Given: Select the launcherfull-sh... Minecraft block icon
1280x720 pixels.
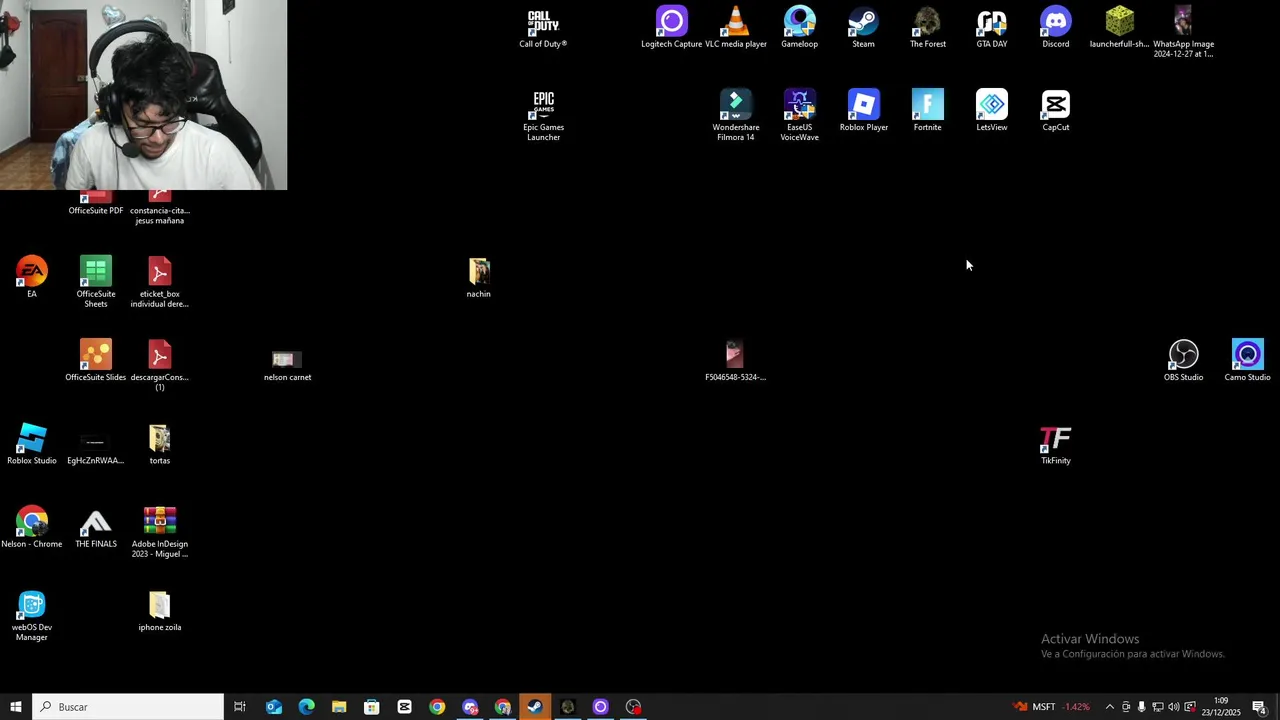Looking at the screenshot, I should coord(1119,28).
